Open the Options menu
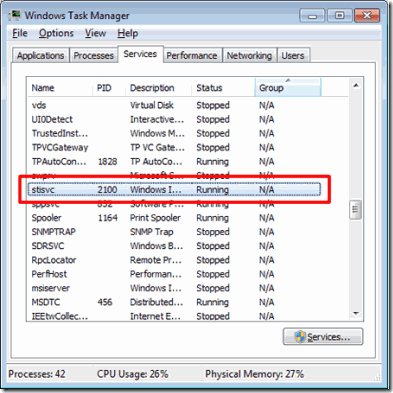 coord(56,33)
